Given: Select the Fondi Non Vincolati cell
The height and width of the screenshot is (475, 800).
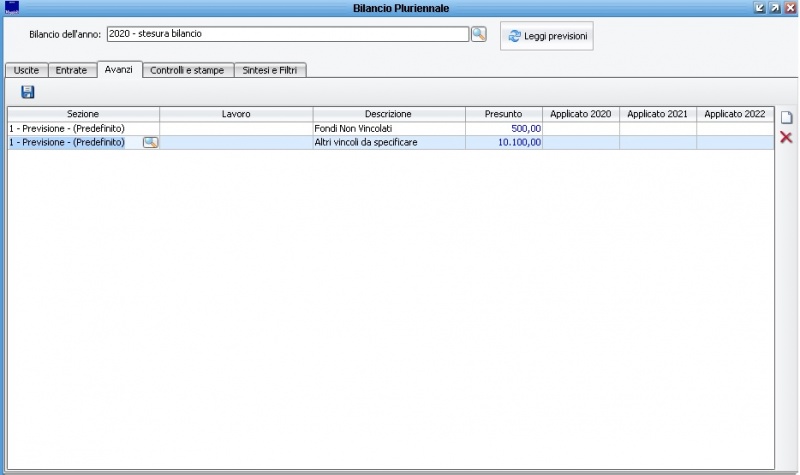Looking at the screenshot, I should [389, 129].
